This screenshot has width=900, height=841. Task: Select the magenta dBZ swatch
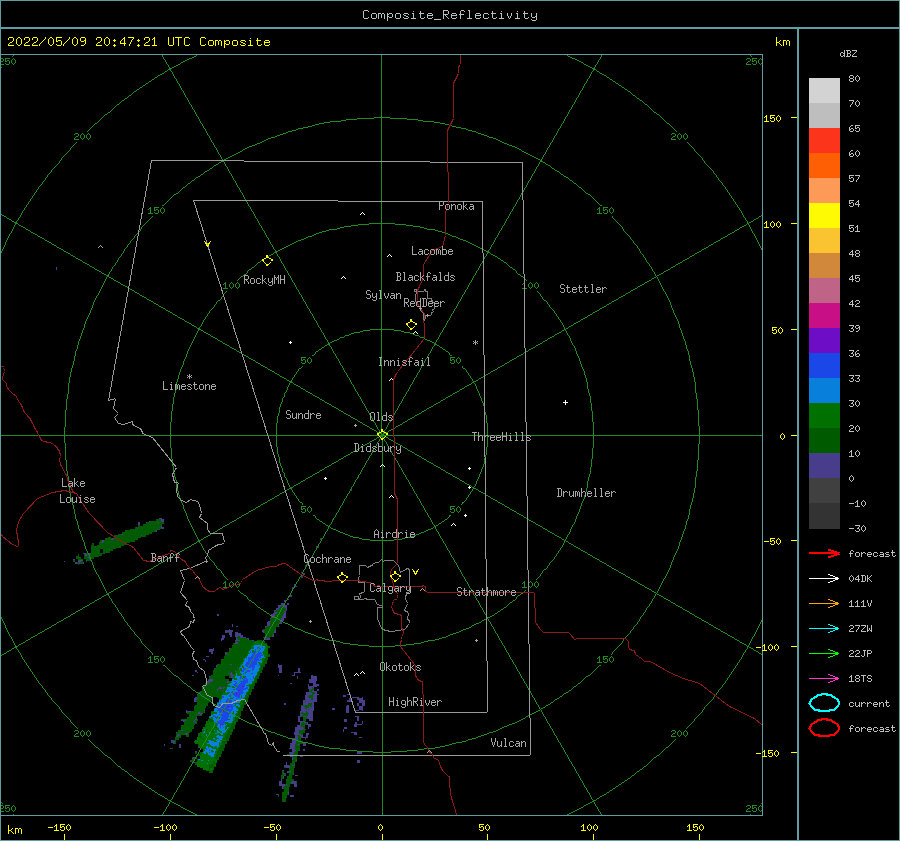click(x=824, y=315)
